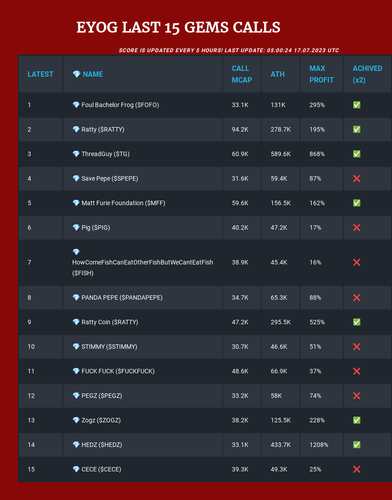Click the 94.2K call mcap value
Viewport: 392px width, 500px height.
point(240,129)
